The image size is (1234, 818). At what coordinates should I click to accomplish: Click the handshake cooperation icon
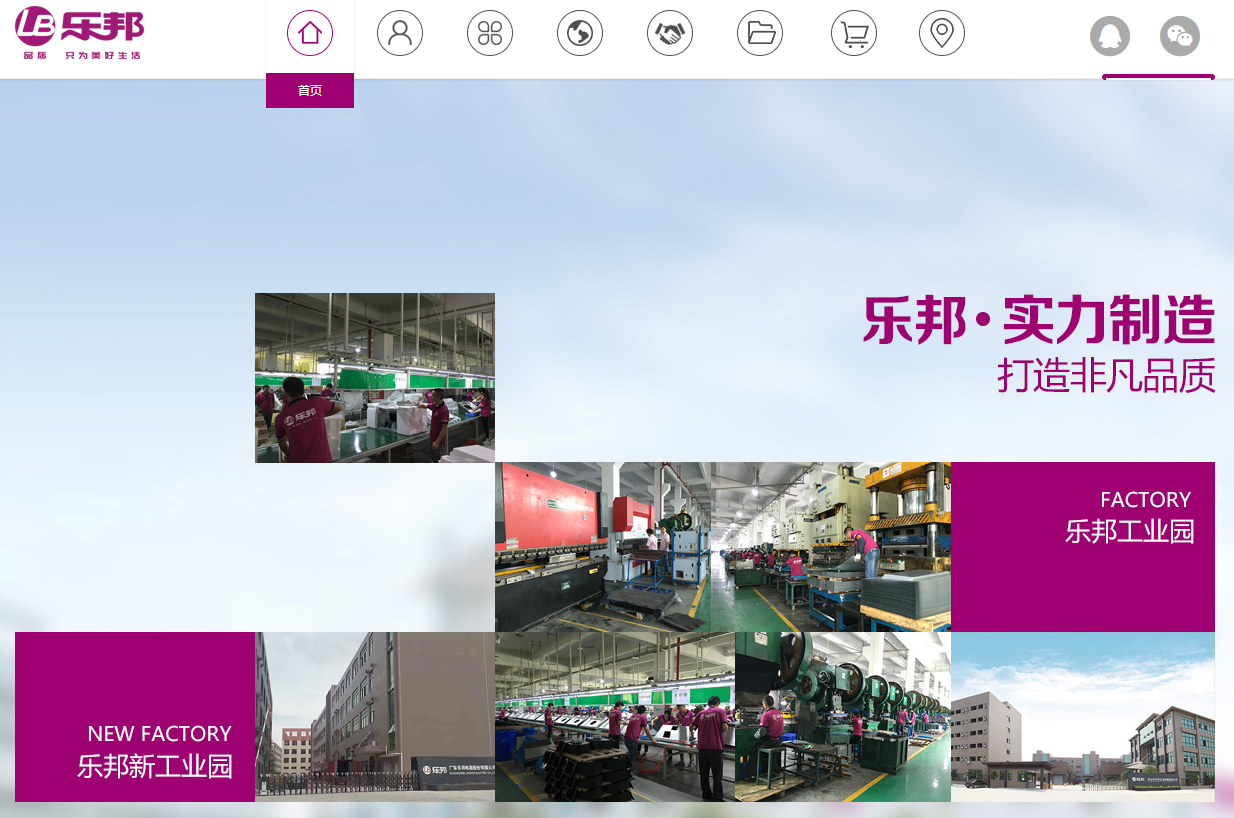pos(670,33)
